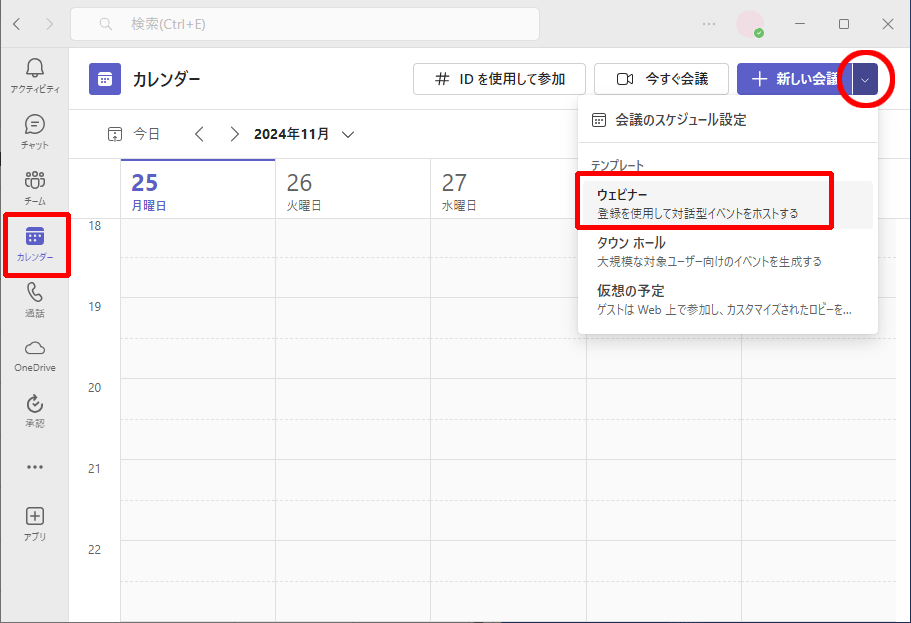
Task: Open settings and more menu in title bar
Action: click(x=709, y=23)
